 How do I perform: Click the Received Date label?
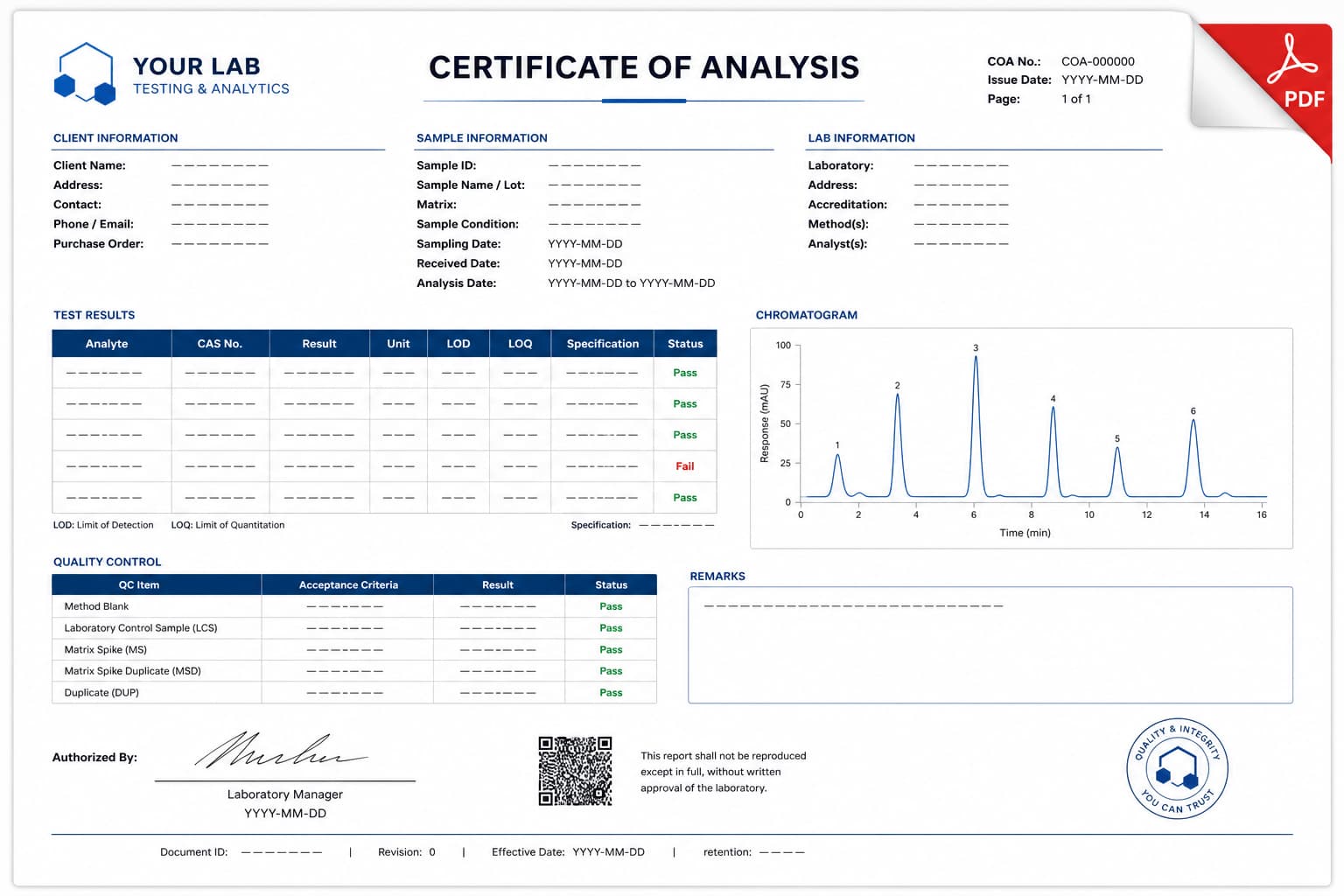pos(458,263)
